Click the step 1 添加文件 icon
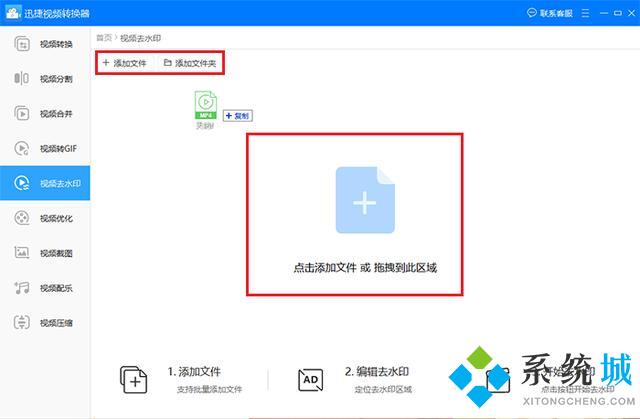640x419 pixels. 133,379
